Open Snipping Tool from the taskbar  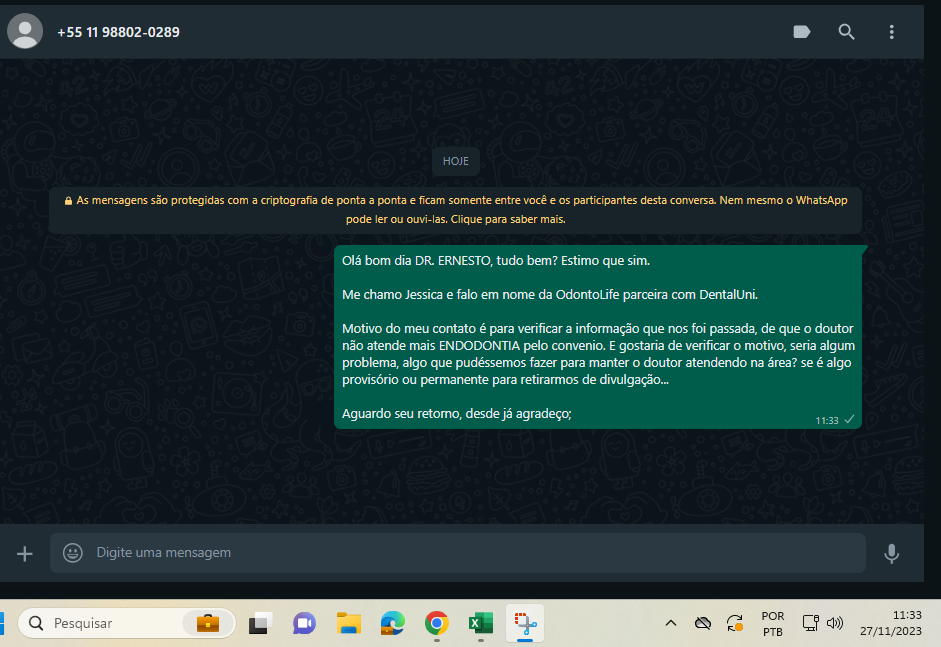(525, 624)
